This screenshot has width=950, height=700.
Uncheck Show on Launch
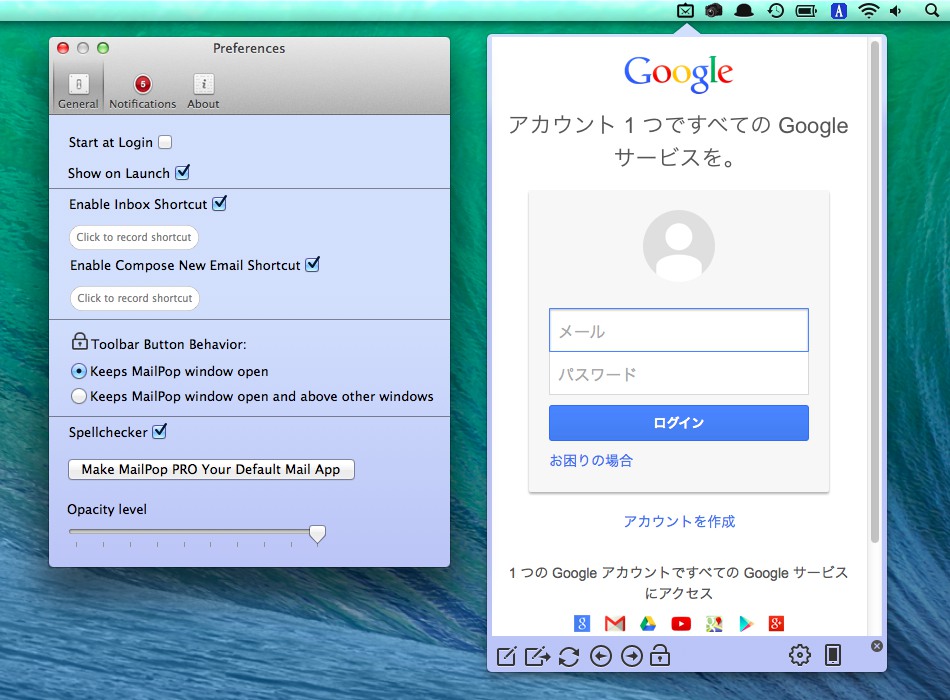(182, 173)
